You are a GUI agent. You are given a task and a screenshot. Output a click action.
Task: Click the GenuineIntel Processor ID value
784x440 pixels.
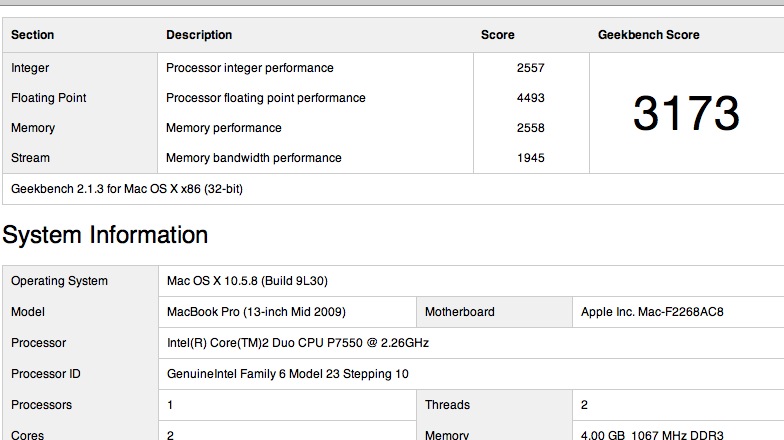[x=288, y=374]
